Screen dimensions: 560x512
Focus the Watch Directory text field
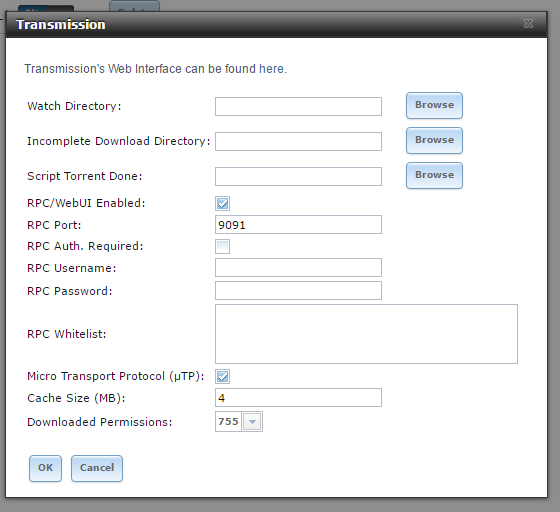coord(298,106)
